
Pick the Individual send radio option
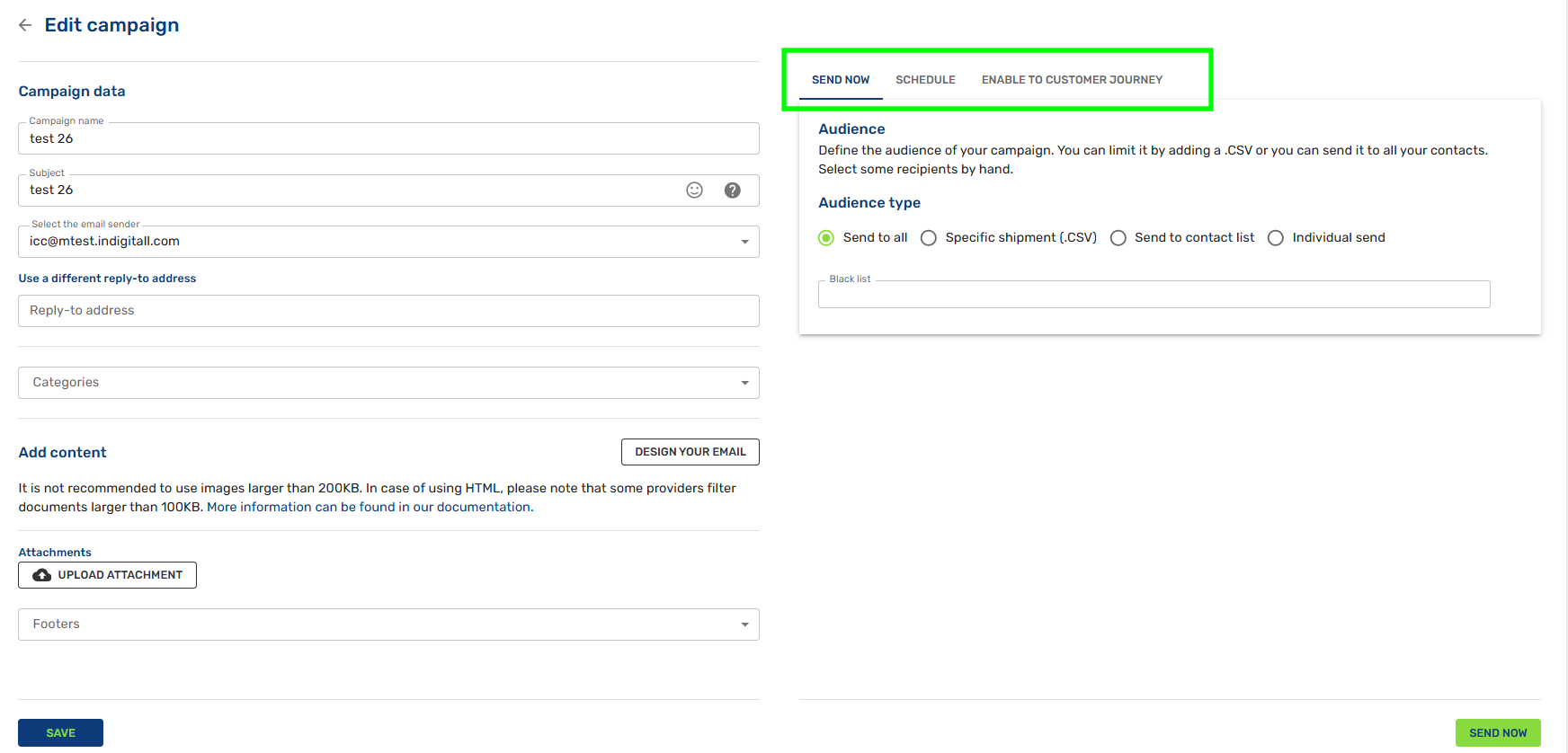point(1276,238)
